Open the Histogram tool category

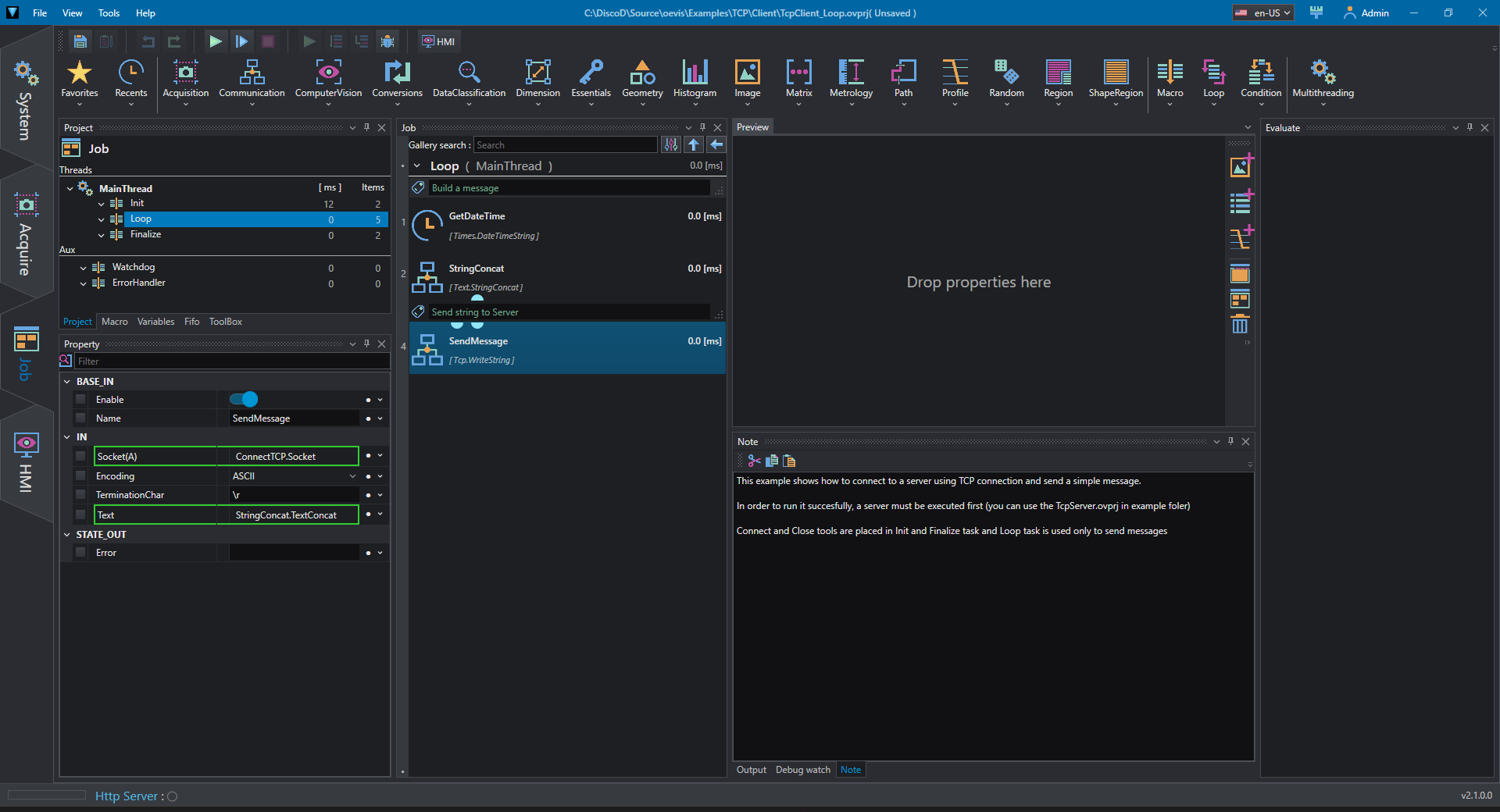(695, 80)
